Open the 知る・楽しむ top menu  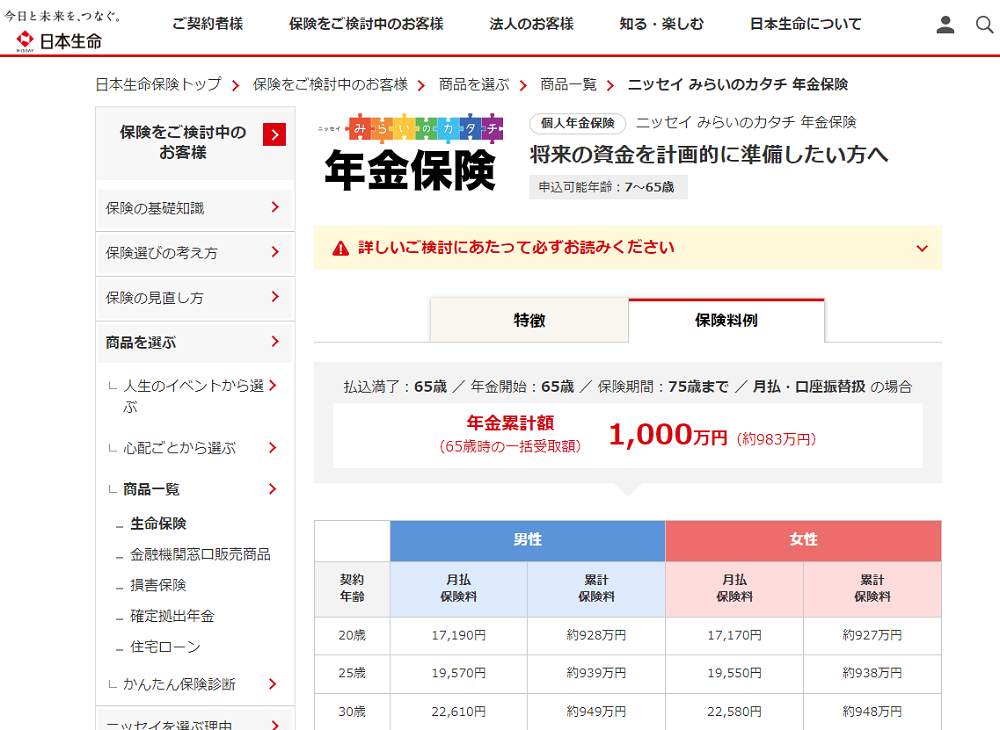[662, 24]
